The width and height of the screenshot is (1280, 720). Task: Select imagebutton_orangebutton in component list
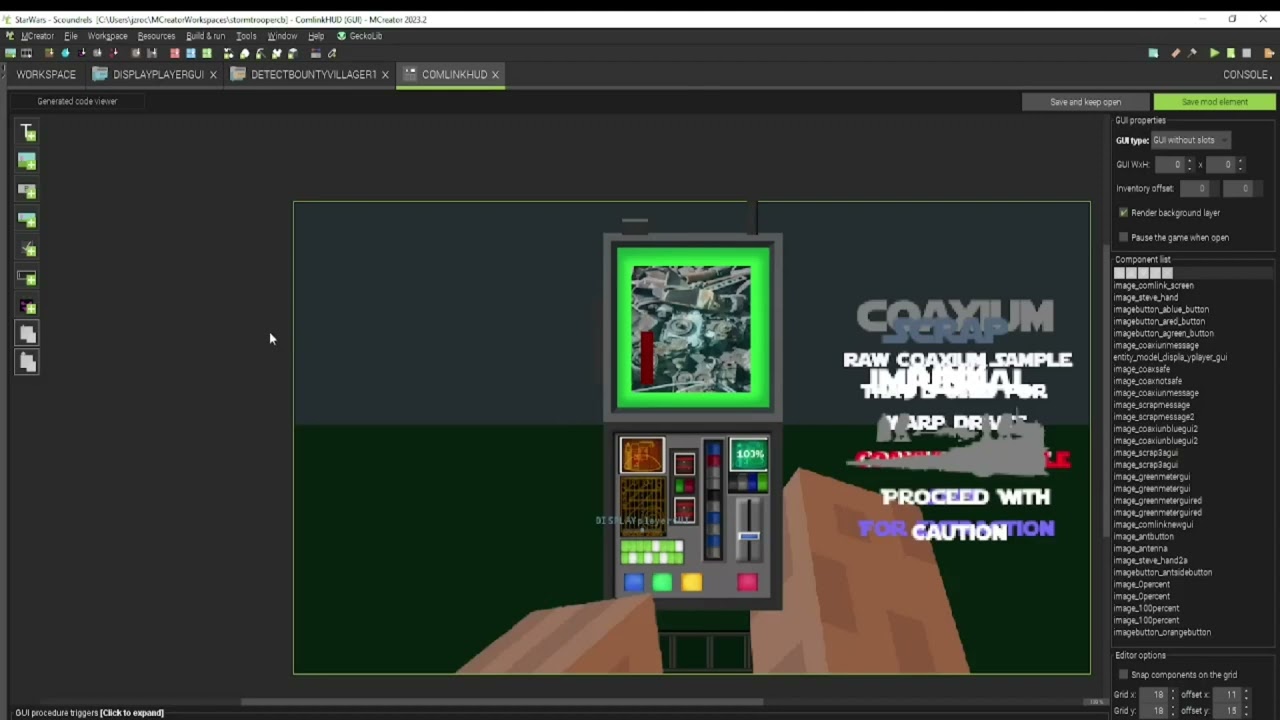pos(1162,632)
